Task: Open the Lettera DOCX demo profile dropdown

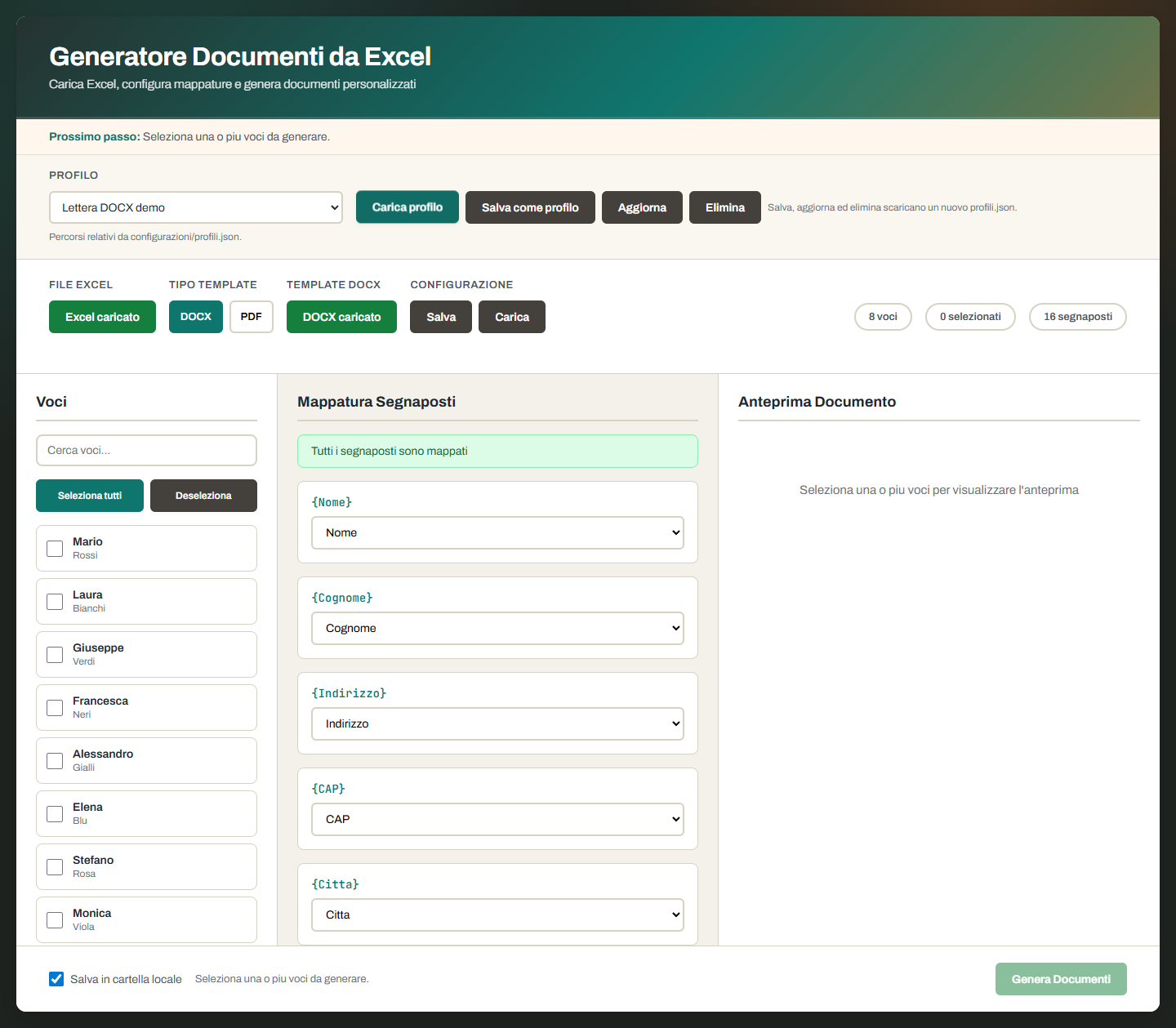Action: coord(196,207)
